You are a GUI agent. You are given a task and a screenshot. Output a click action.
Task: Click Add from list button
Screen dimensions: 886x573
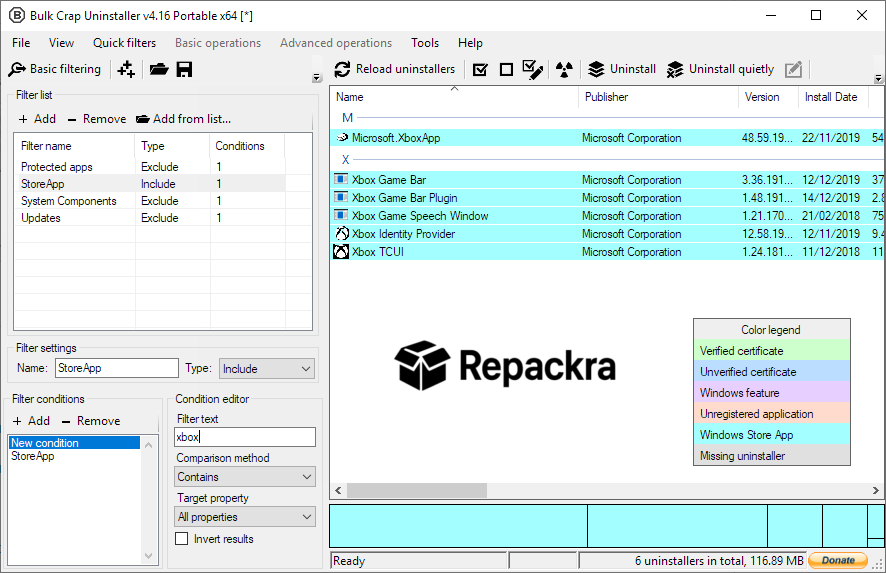[184, 119]
